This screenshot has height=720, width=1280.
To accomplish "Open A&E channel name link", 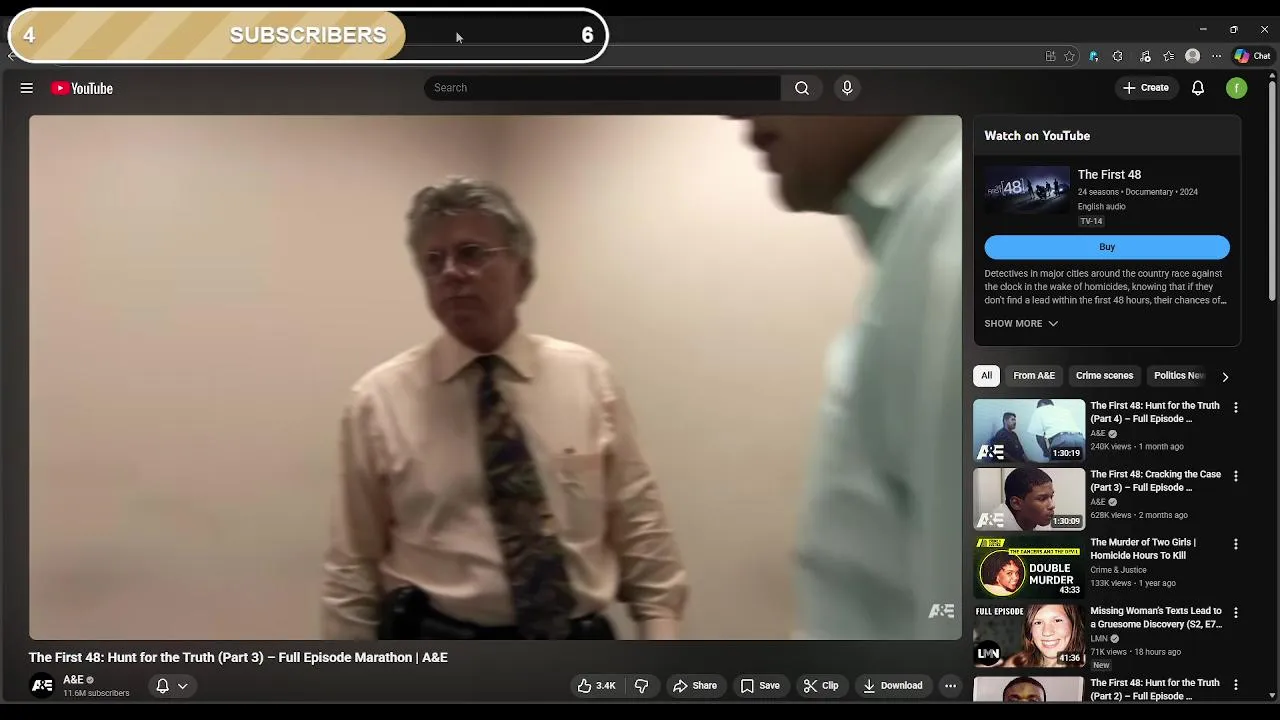I will (x=73, y=680).
